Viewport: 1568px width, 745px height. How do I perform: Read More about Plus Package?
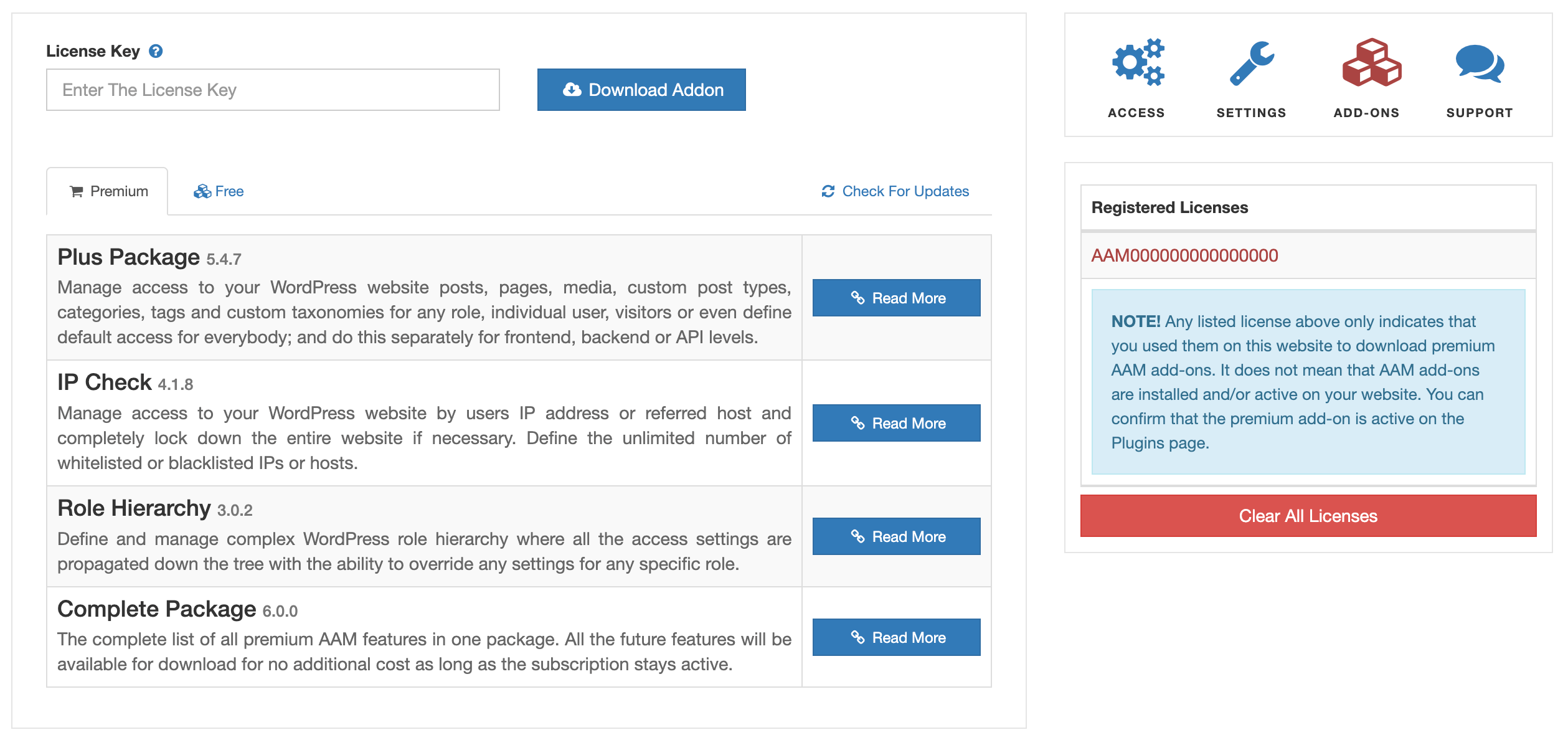tap(896, 298)
